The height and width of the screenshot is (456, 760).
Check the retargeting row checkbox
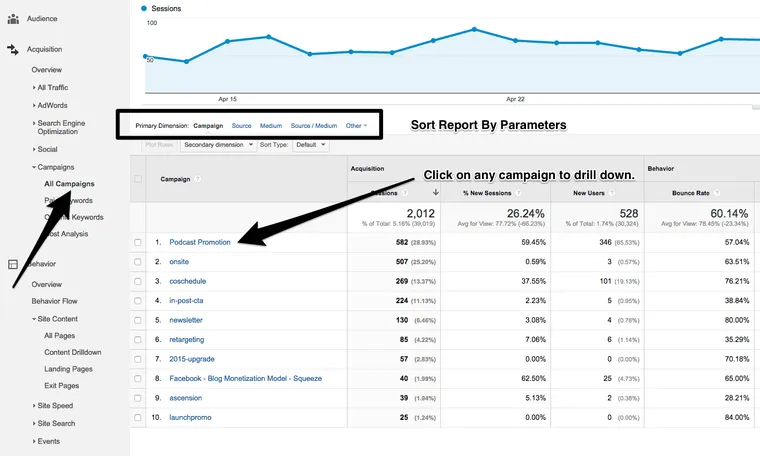click(x=138, y=340)
